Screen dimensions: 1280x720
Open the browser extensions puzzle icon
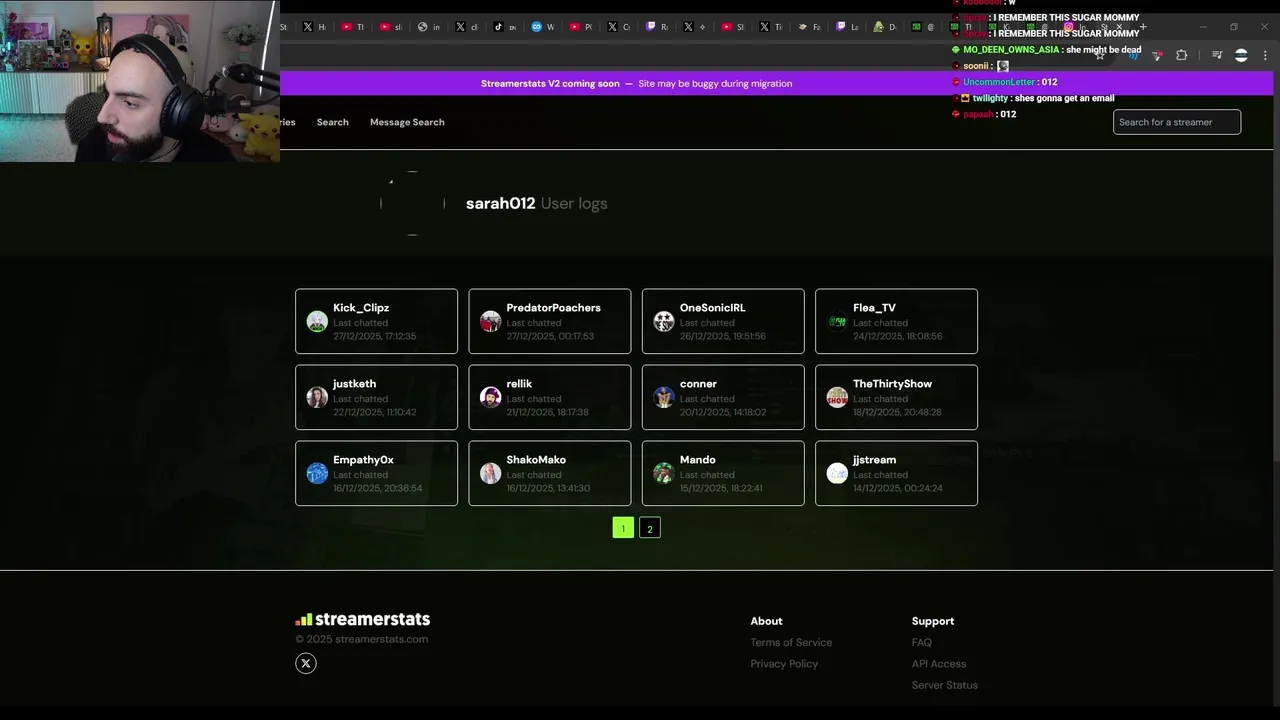point(1181,56)
